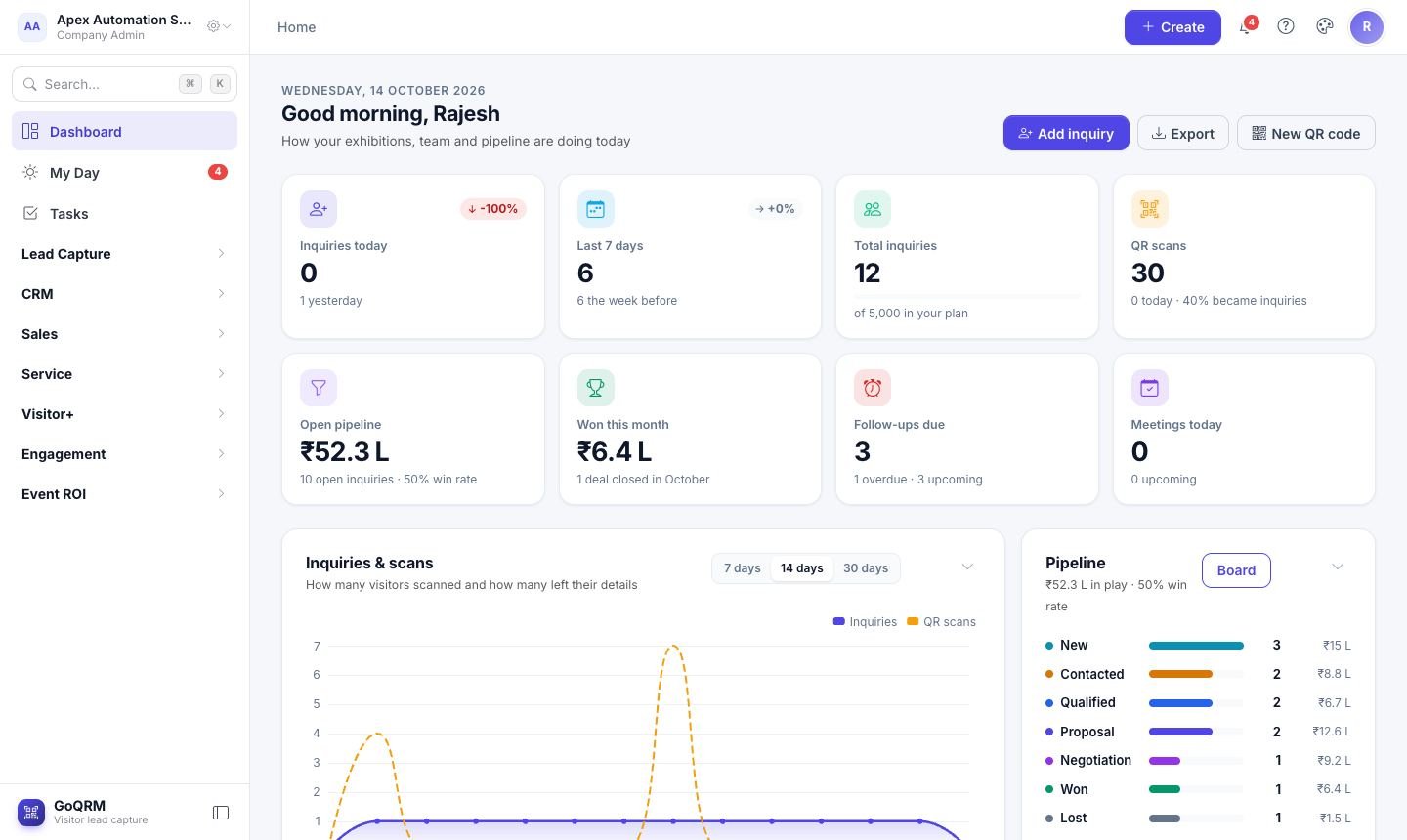This screenshot has height=840, width=1407.
Task: Click the Home breadcrumb
Action: pyautogui.click(x=296, y=27)
